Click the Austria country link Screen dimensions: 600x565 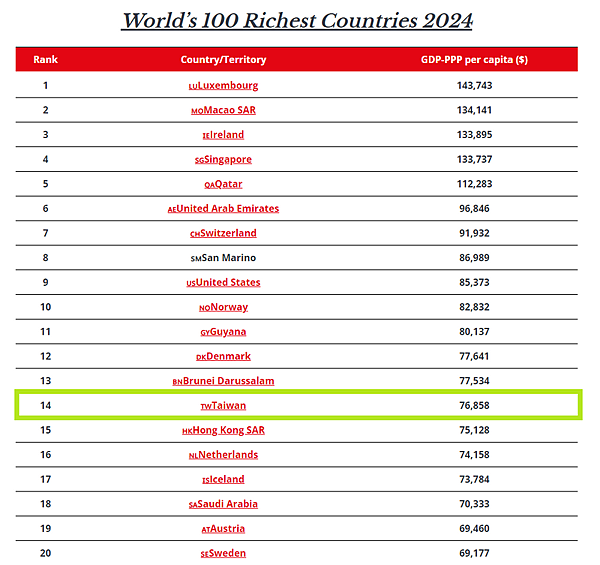click(x=227, y=528)
